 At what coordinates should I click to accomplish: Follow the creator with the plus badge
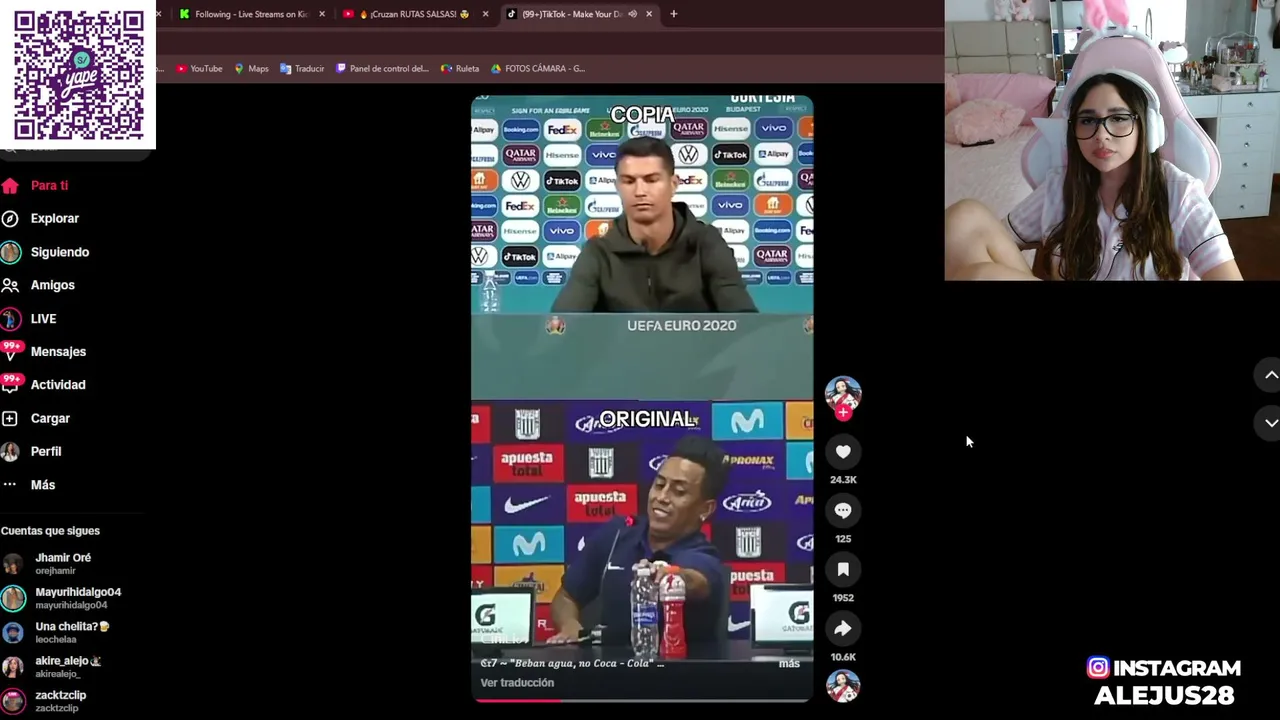tap(843, 412)
